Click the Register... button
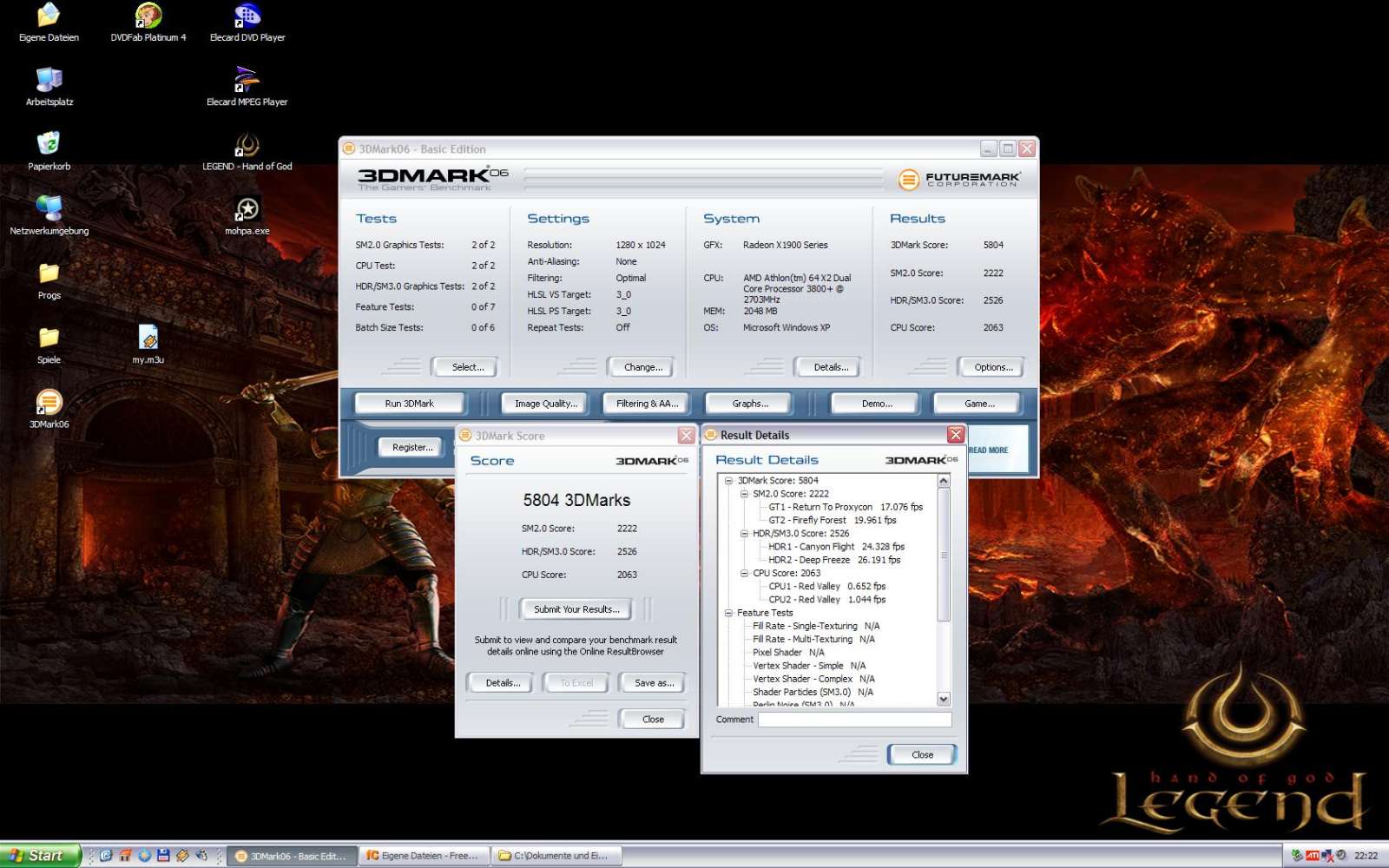This screenshot has width=1389, height=868. (x=412, y=447)
